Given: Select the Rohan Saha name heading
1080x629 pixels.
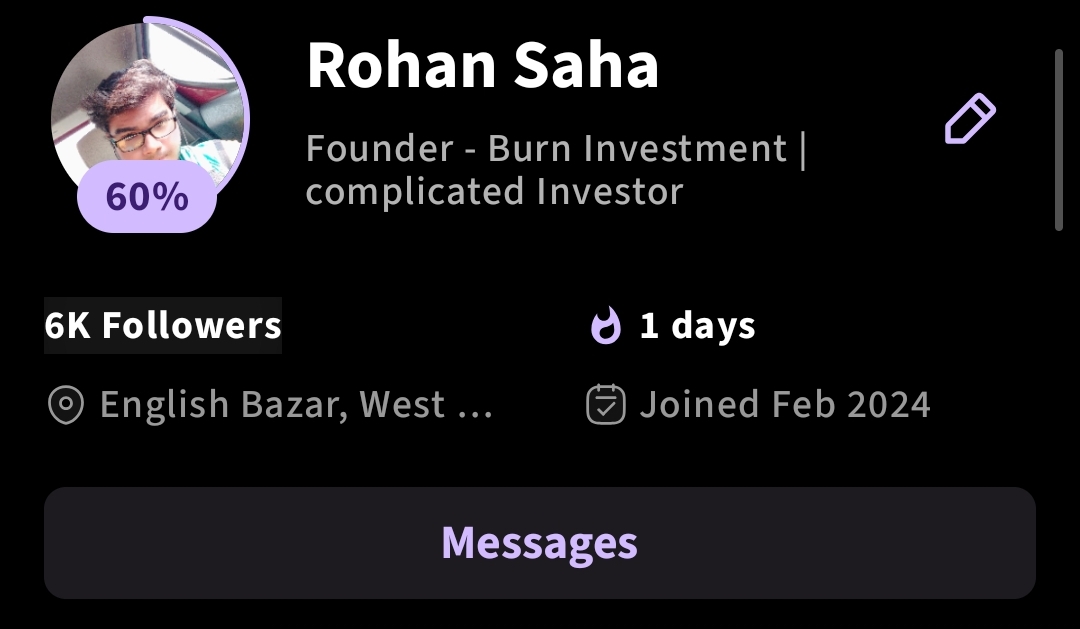Looking at the screenshot, I should tap(482, 66).
